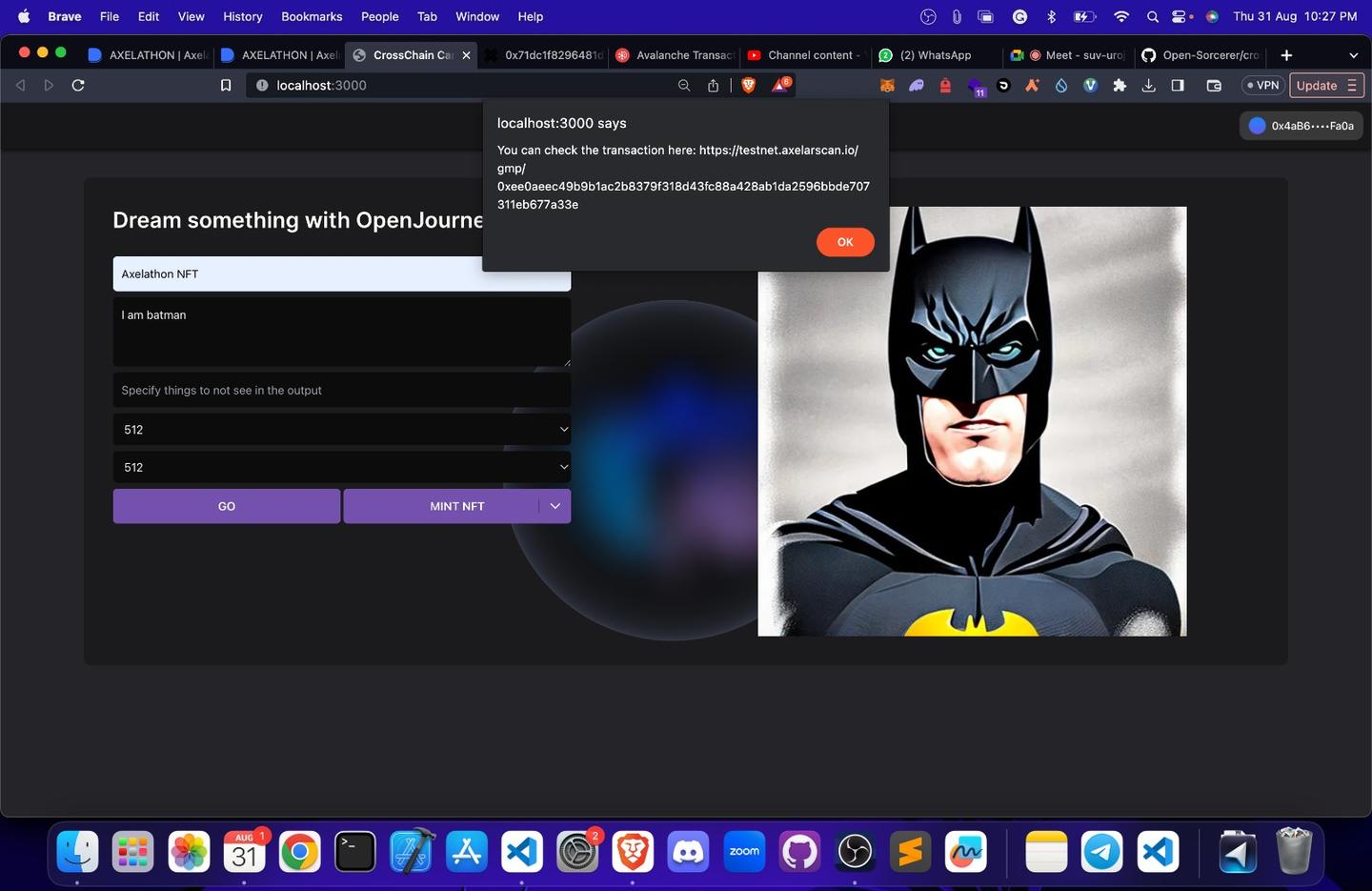Viewport: 1372px width, 891px height.
Task: Click the GO button to generate image
Action: coord(227,506)
